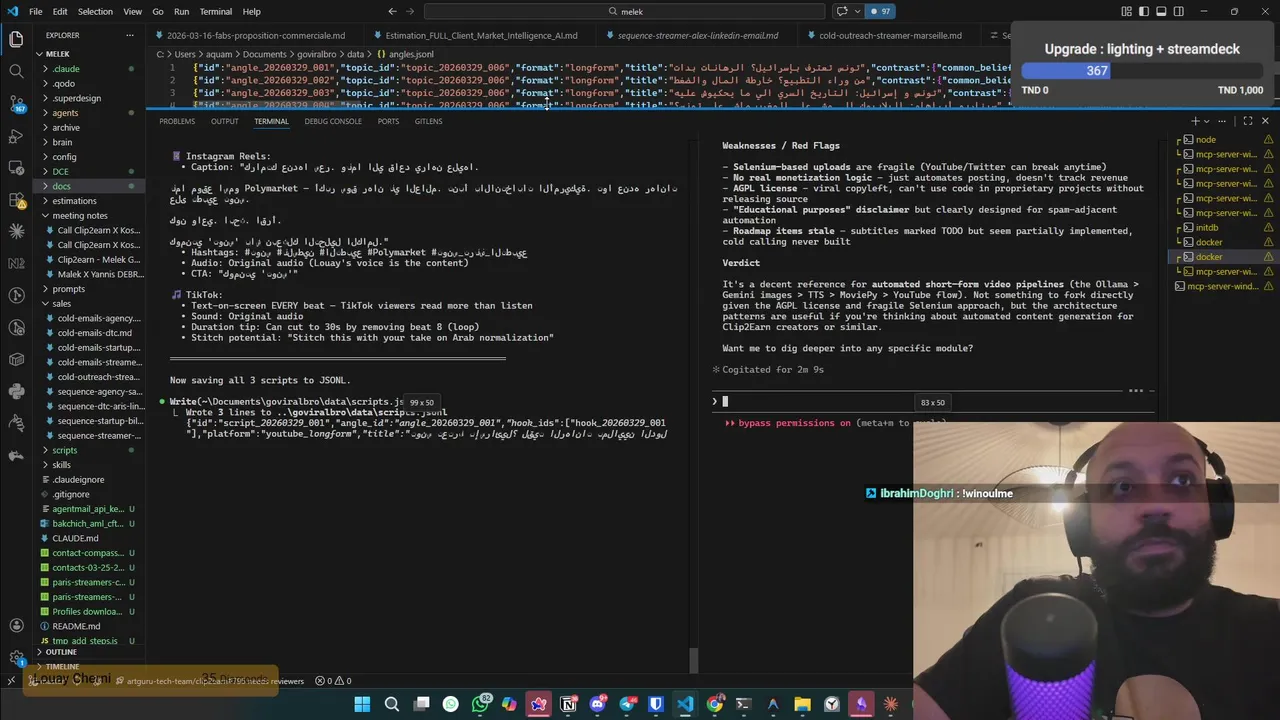Click the Claude prompt input line
The image size is (1280, 720).
(933, 402)
